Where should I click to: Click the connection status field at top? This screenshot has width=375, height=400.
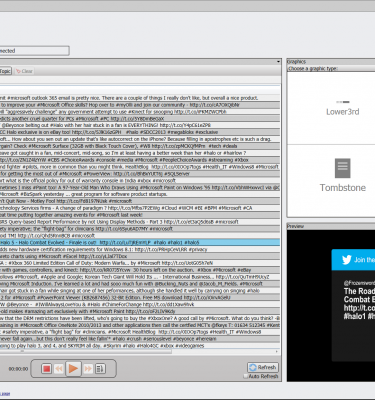(x=34, y=51)
